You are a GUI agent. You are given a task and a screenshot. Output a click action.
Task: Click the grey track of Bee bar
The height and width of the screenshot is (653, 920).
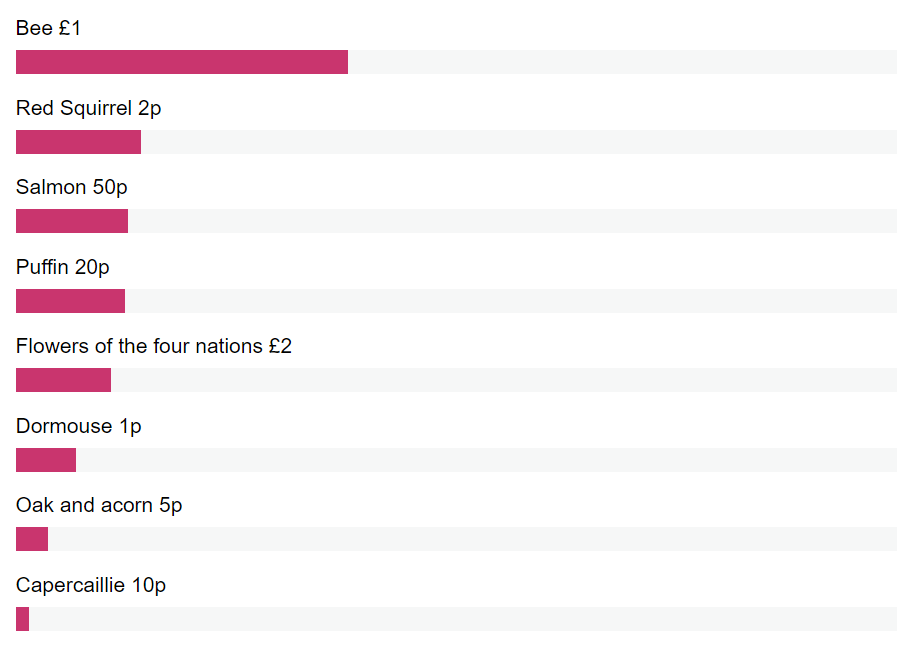click(623, 62)
